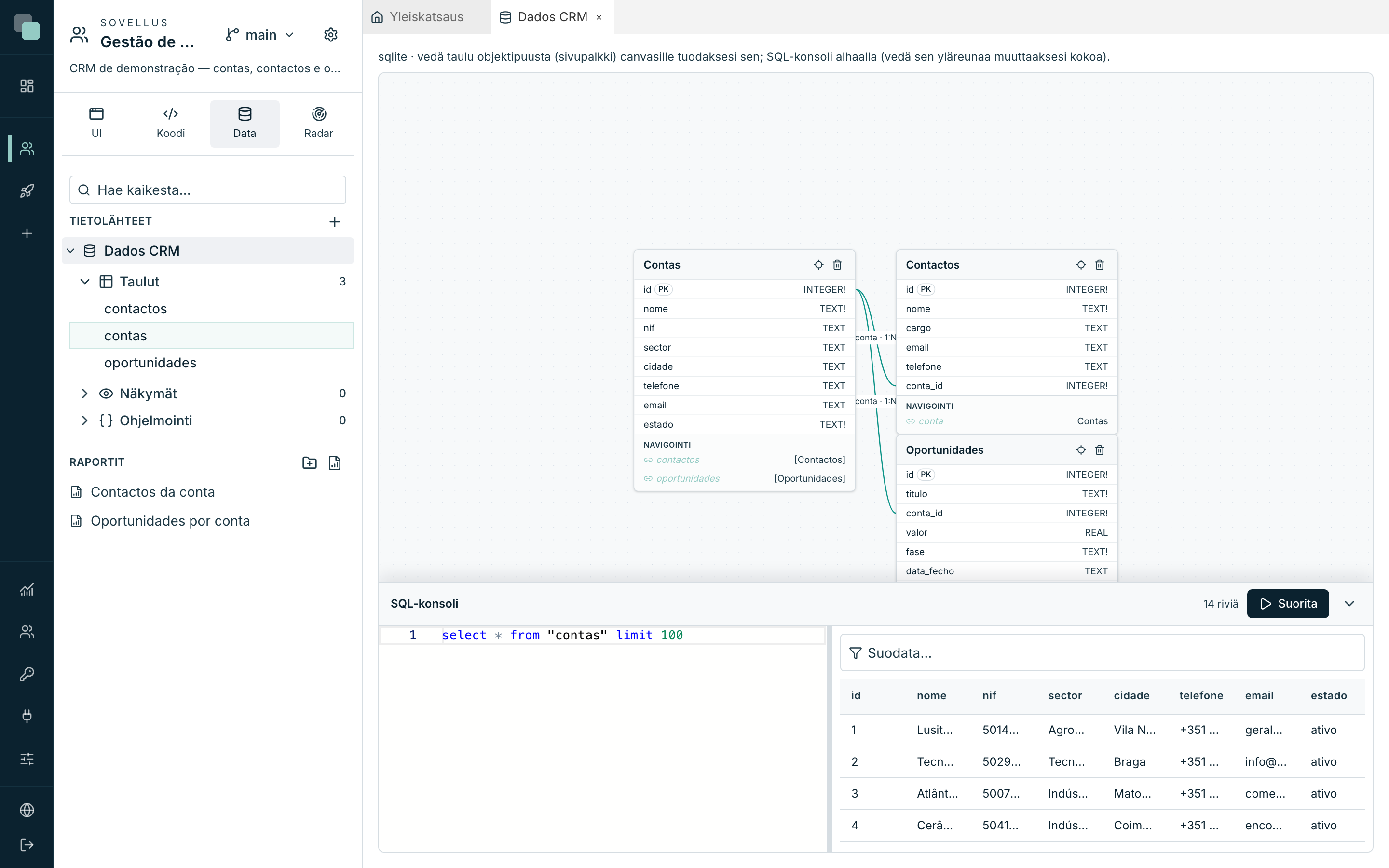The height and width of the screenshot is (868, 1389).
Task: Open the analytics chart icon in left rail
Action: (27, 590)
